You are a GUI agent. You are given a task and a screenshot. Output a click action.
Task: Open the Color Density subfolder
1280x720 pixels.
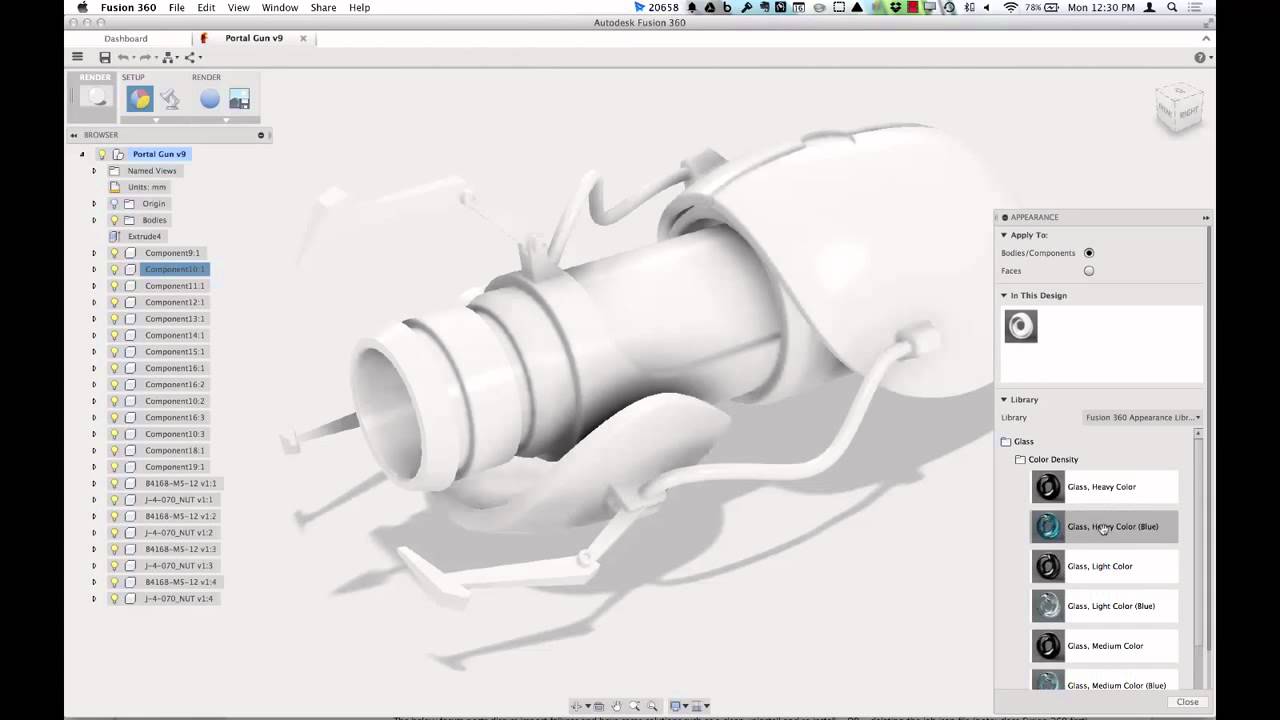click(1046, 459)
